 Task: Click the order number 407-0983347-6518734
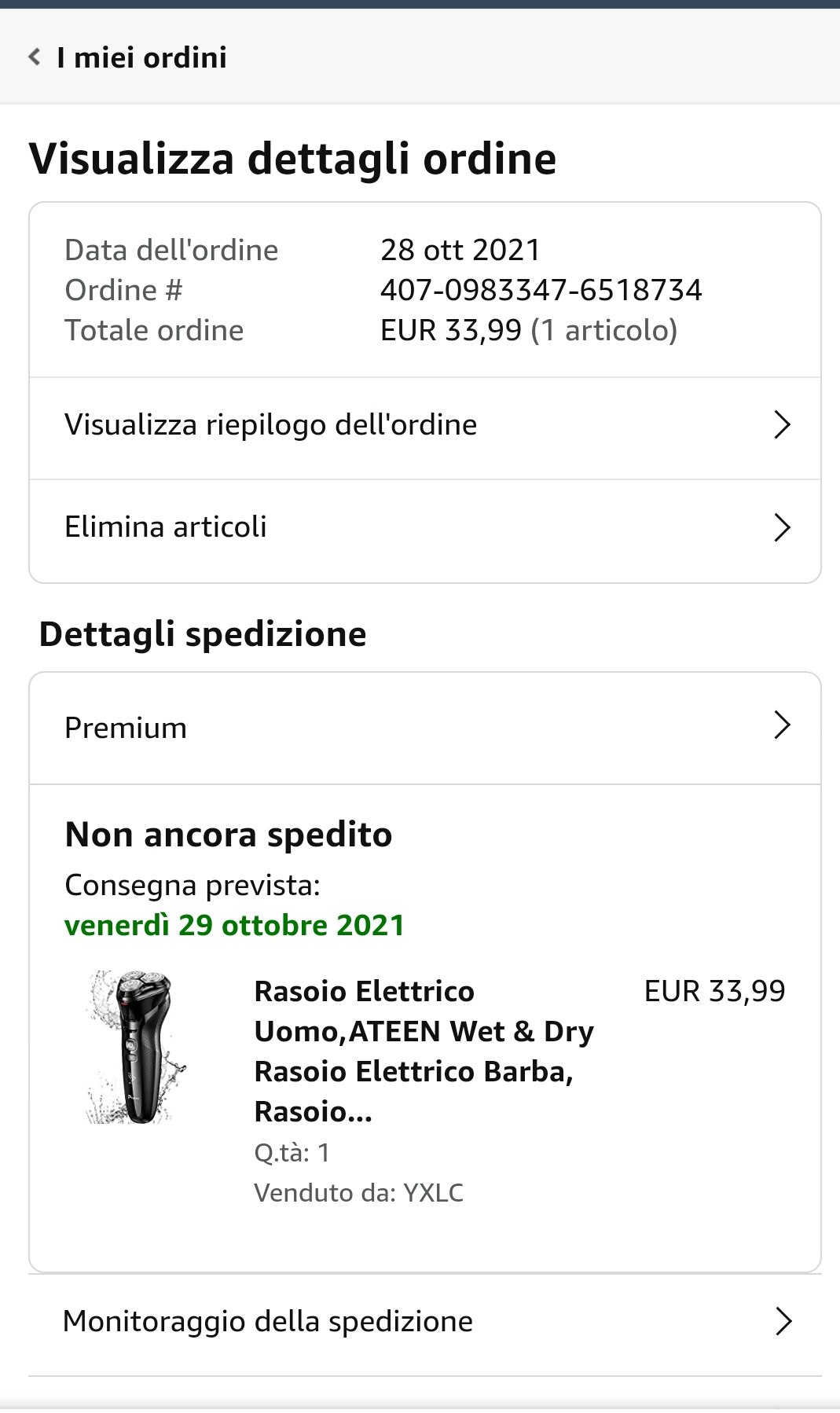tap(541, 291)
